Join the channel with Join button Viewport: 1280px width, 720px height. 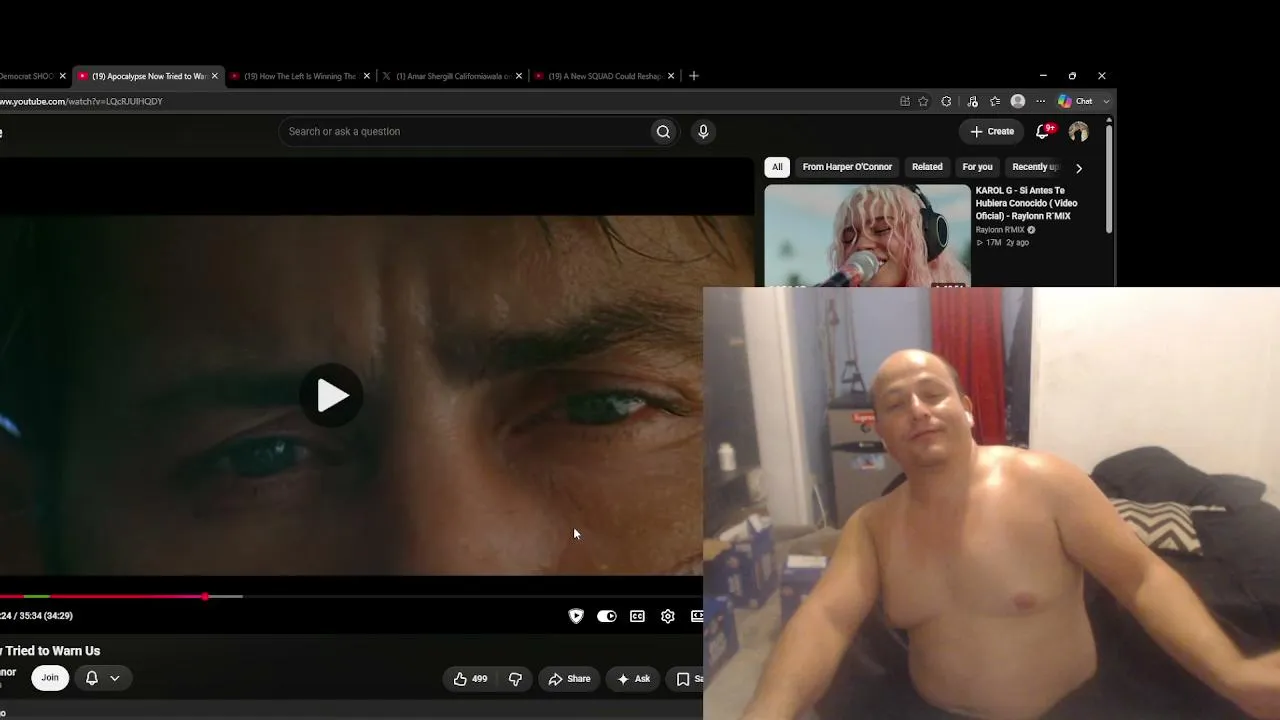[50, 678]
